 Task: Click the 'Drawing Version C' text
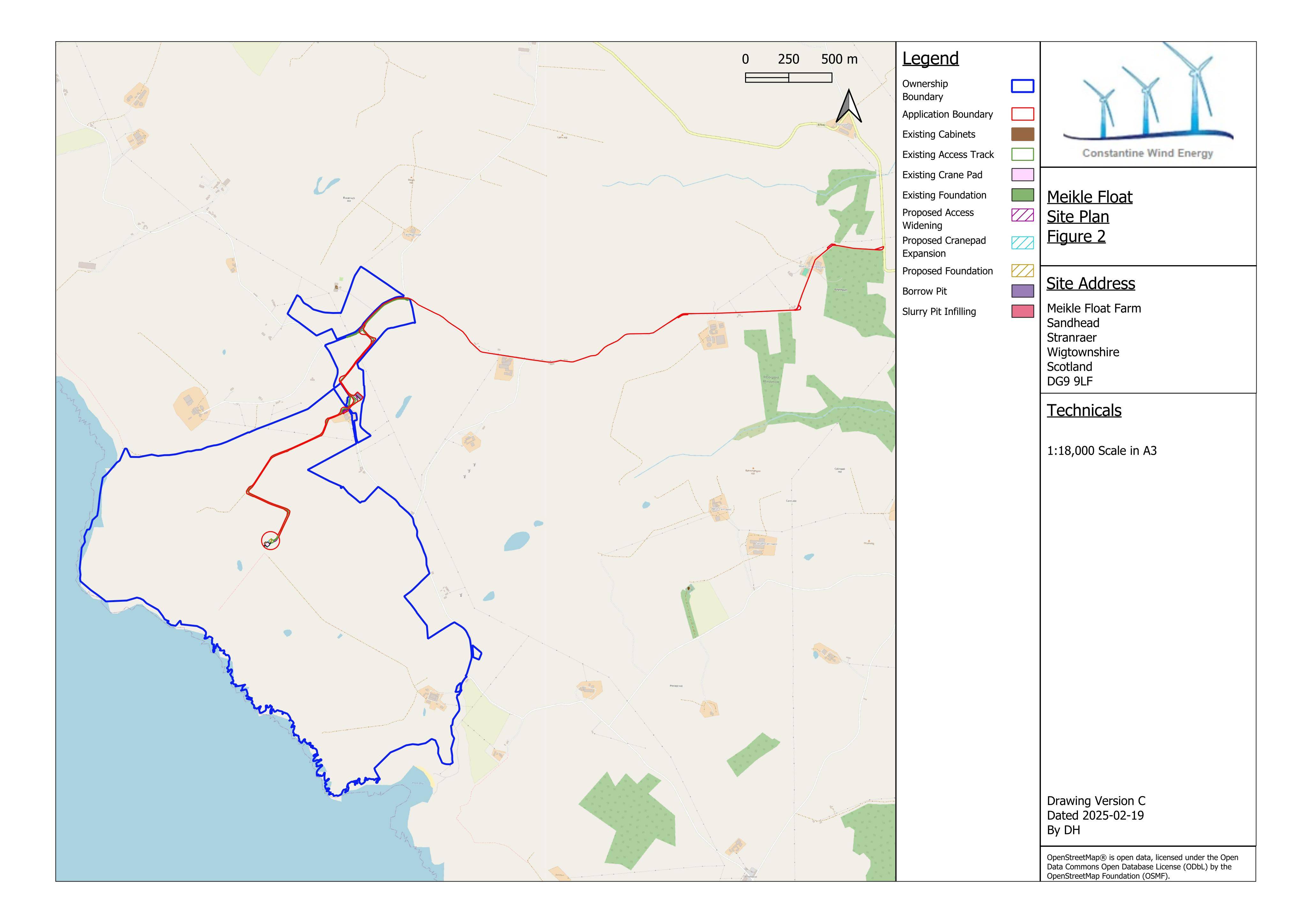click(x=1096, y=801)
